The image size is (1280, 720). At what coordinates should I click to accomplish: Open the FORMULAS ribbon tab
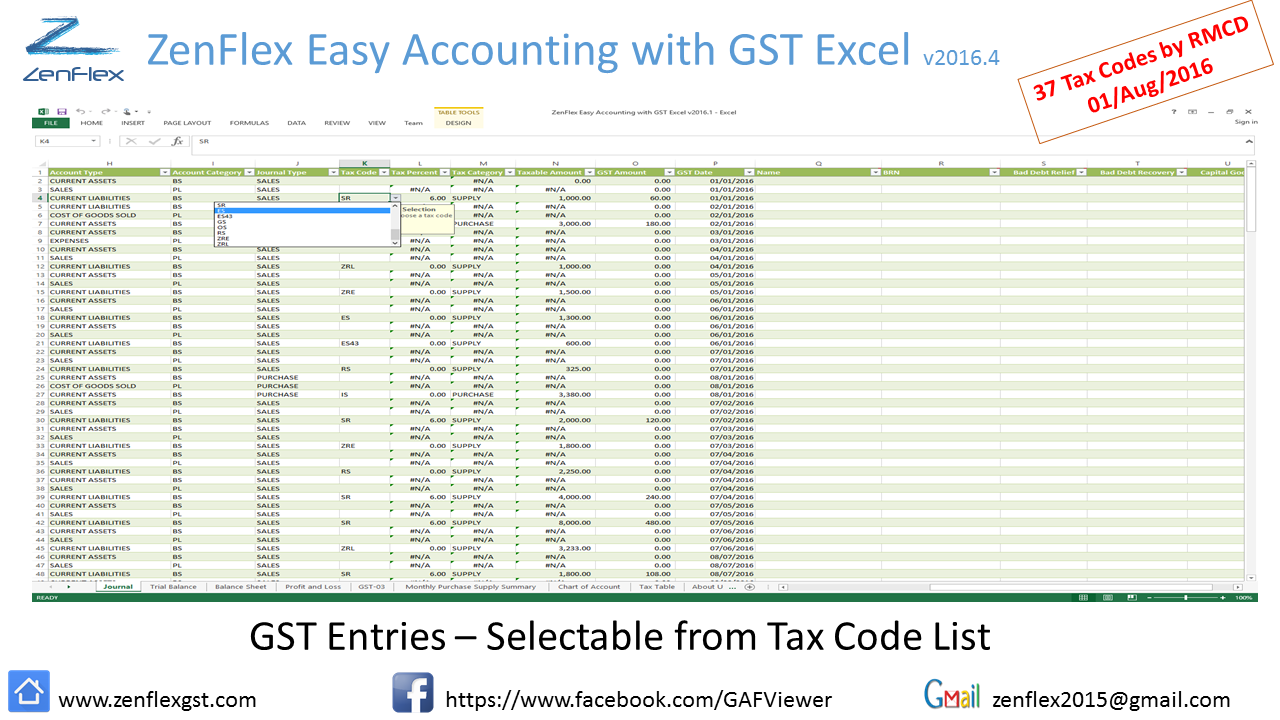(x=249, y=123)
